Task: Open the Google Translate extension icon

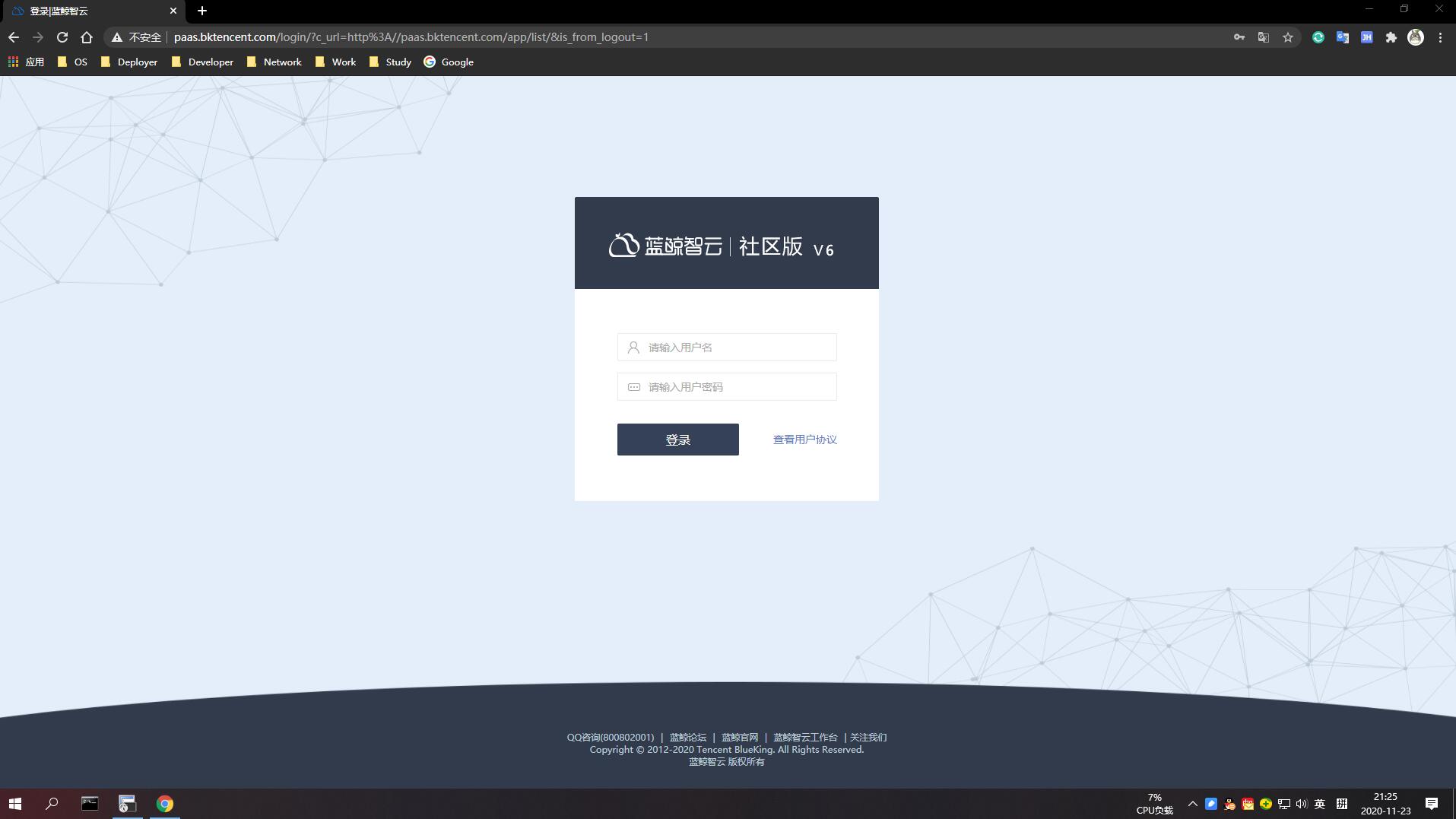Action: (x=1343, y=37)
